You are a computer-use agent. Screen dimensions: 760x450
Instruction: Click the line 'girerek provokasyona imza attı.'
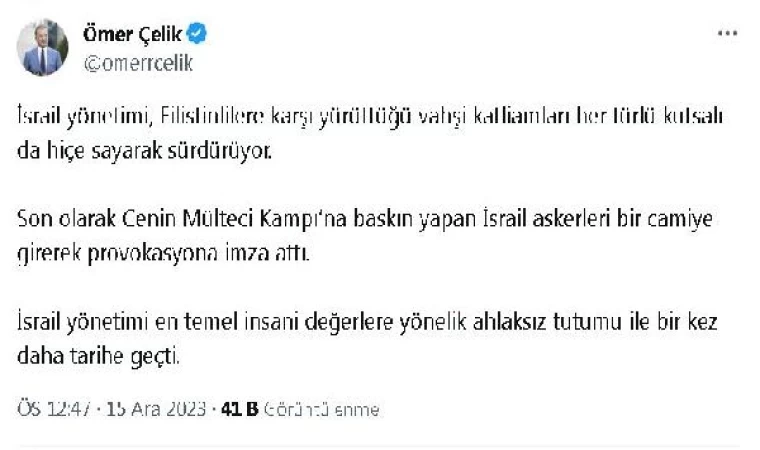tap(165, 254)
